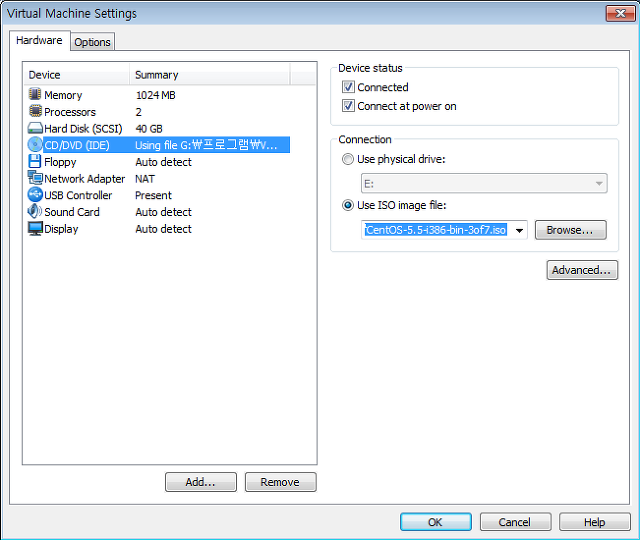Click the Browse... button

tap(571, 230)
